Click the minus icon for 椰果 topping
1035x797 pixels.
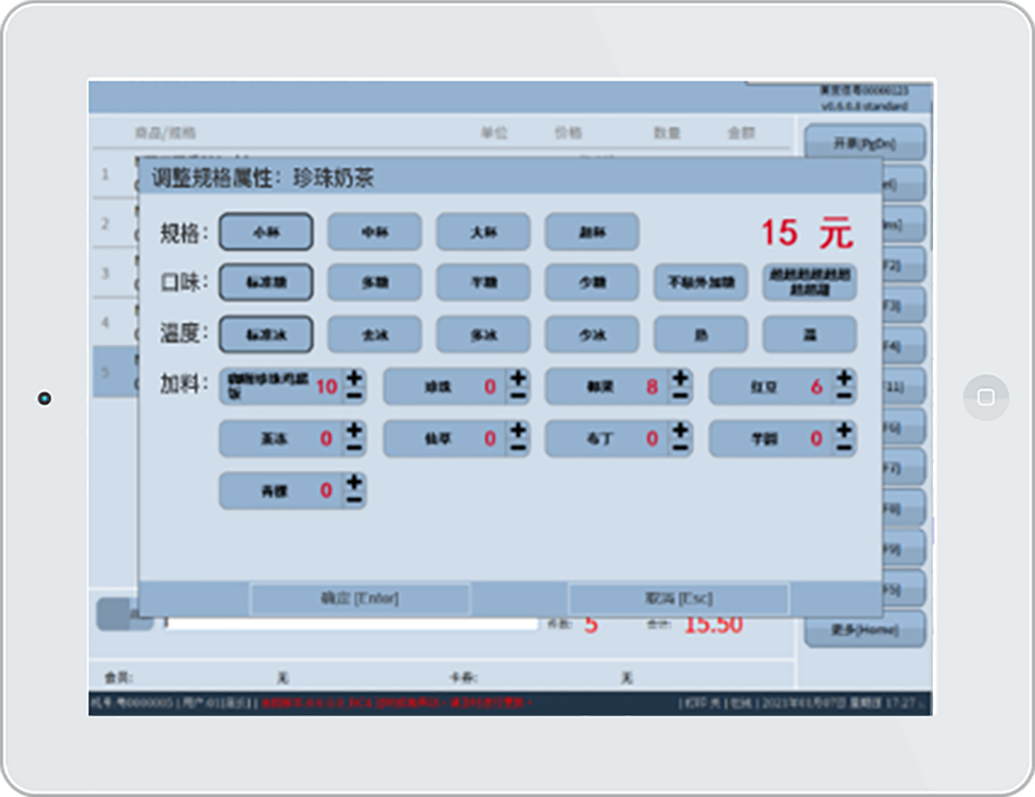point(681,395)
